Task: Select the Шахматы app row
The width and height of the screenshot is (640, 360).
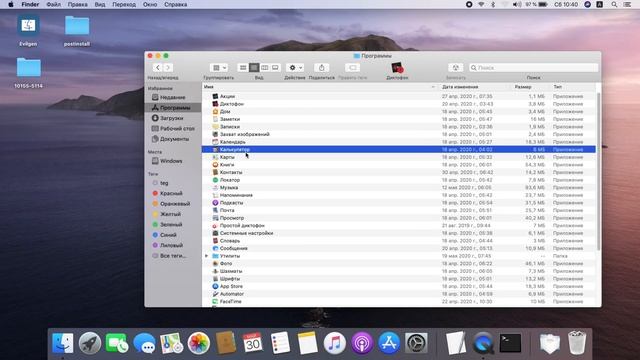Action: click(399, 271)
